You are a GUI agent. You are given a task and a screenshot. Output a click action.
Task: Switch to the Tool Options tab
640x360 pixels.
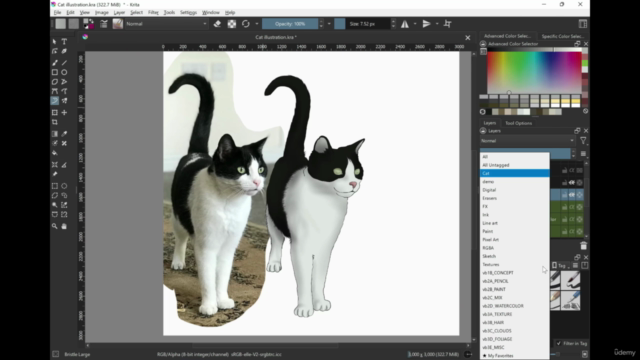[x=518, y=123]
